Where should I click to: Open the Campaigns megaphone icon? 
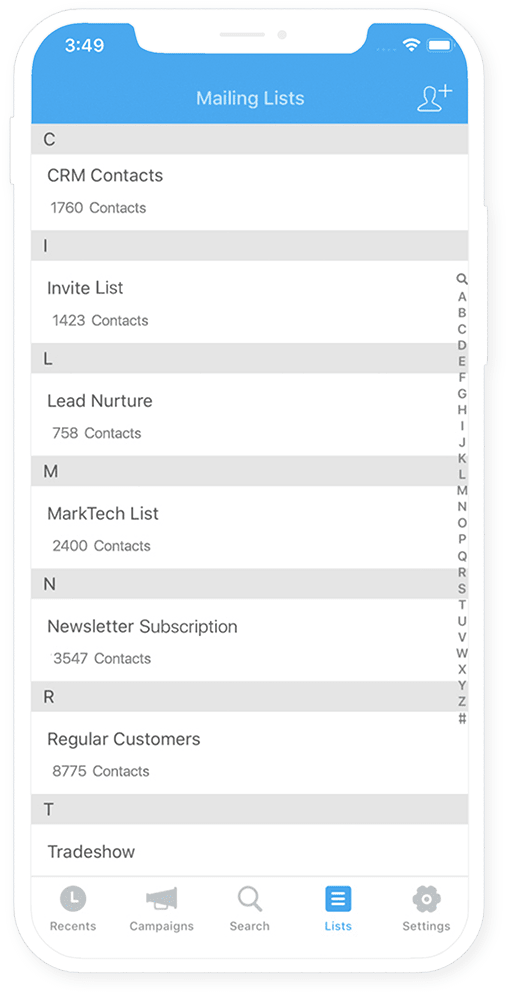162,898
